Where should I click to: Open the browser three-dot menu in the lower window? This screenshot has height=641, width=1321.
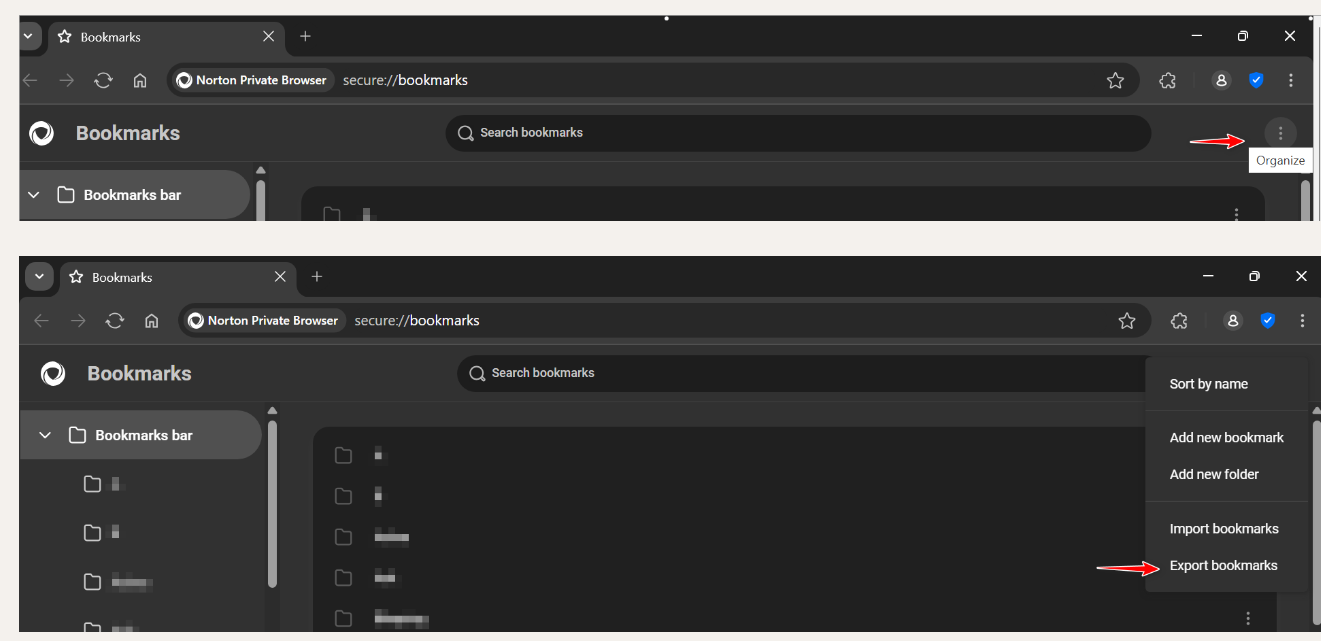(x=1302, y=321)
